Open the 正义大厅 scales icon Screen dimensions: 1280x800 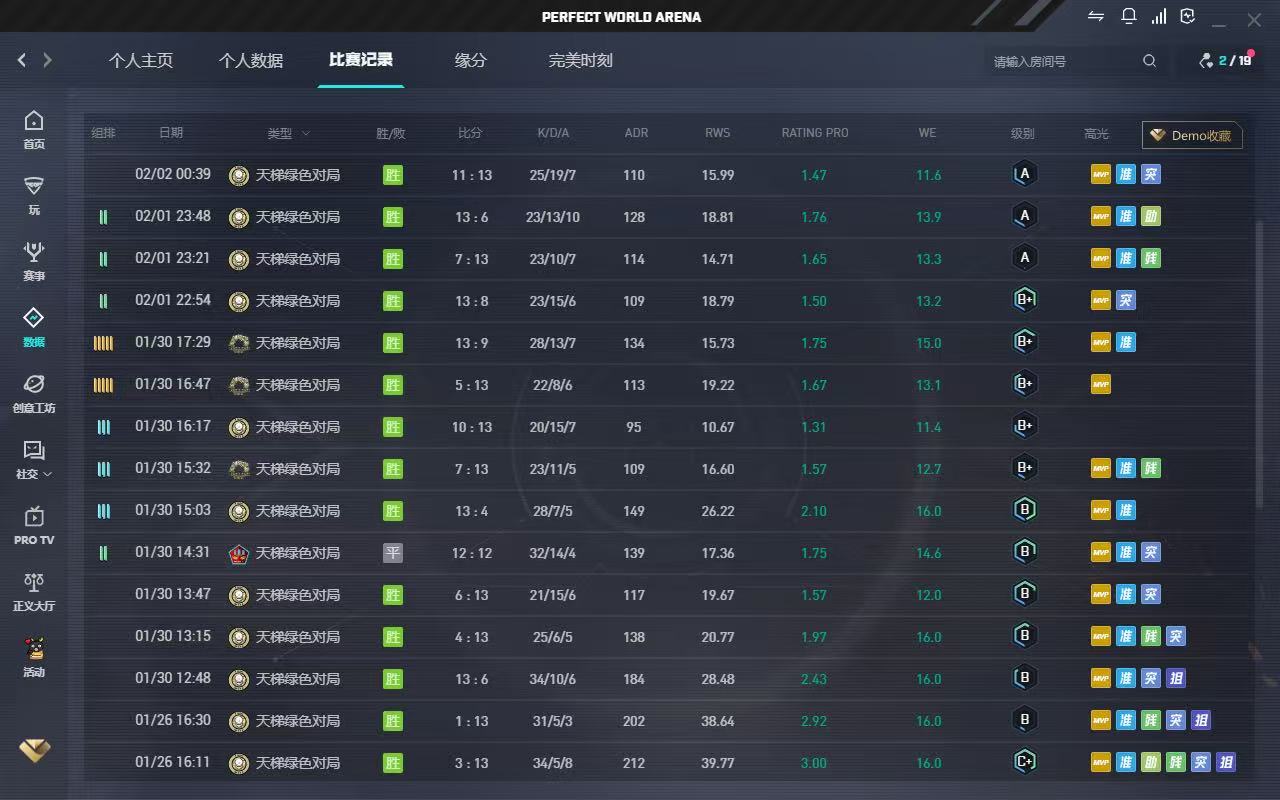34,591
